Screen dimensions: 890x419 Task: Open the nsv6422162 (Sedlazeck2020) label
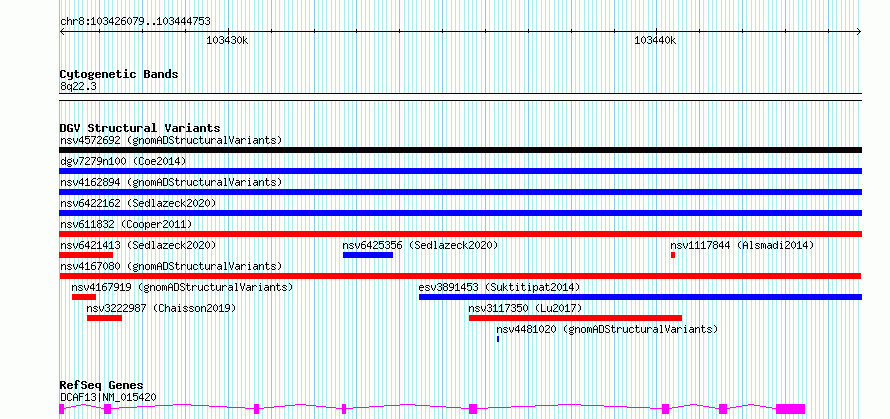tap(138, 203)
